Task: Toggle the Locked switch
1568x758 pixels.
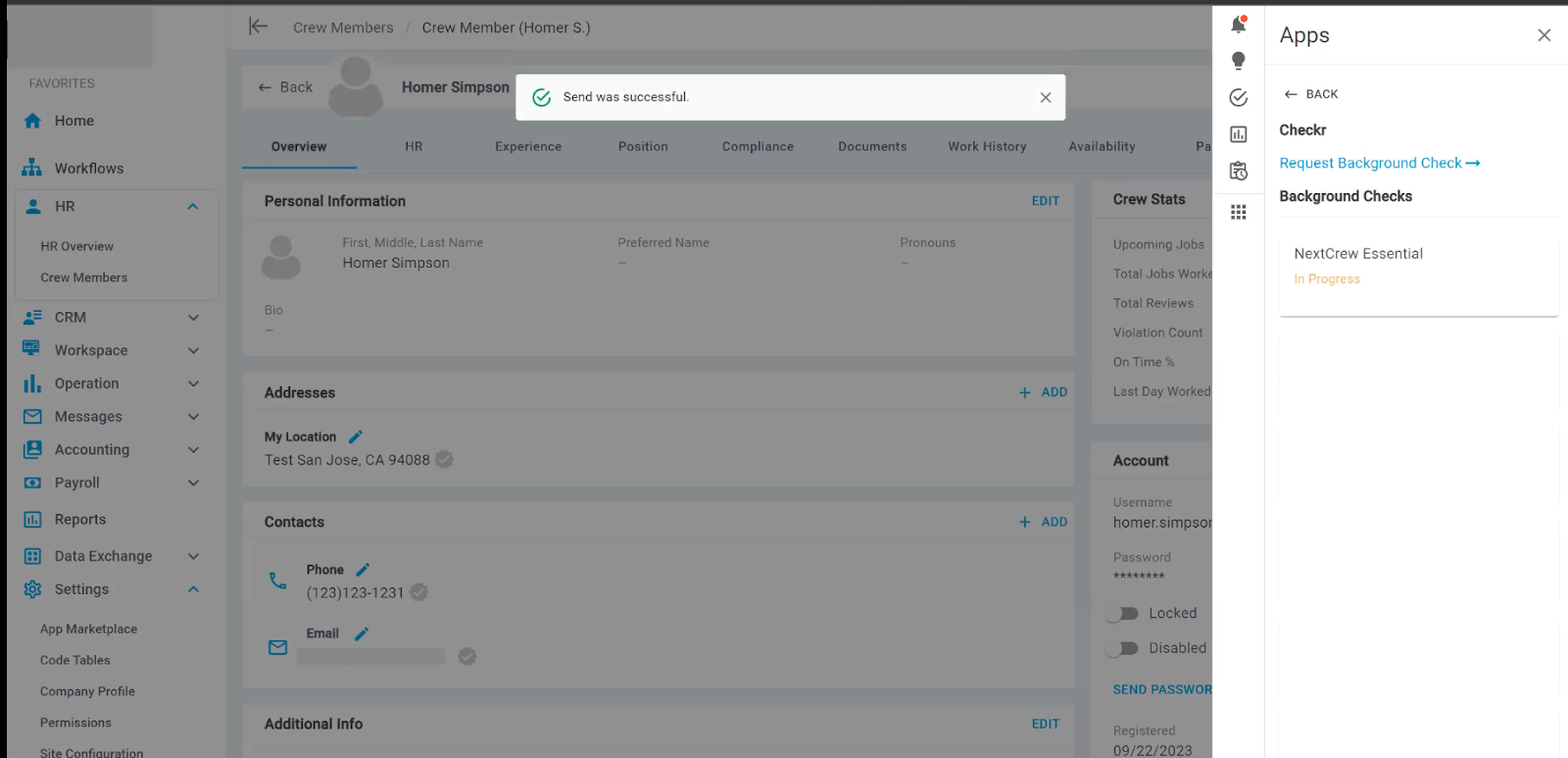Action: click(1122, 613)
